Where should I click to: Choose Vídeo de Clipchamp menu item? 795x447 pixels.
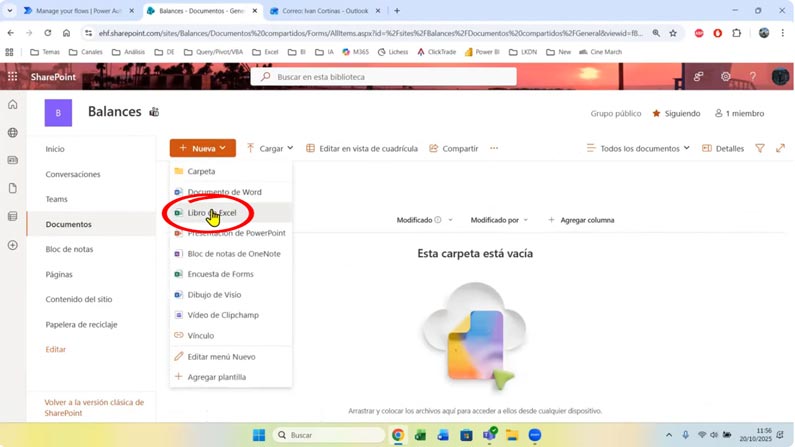point(231,315)
